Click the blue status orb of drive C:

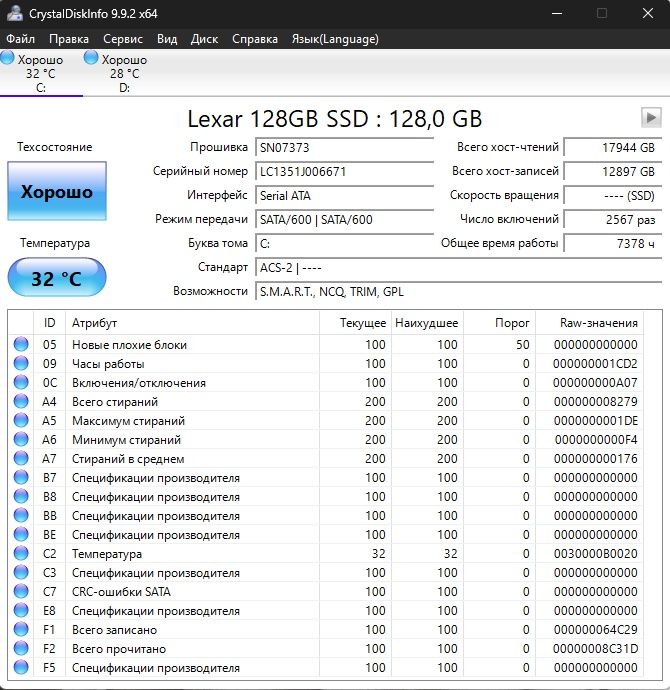[7, 58]
